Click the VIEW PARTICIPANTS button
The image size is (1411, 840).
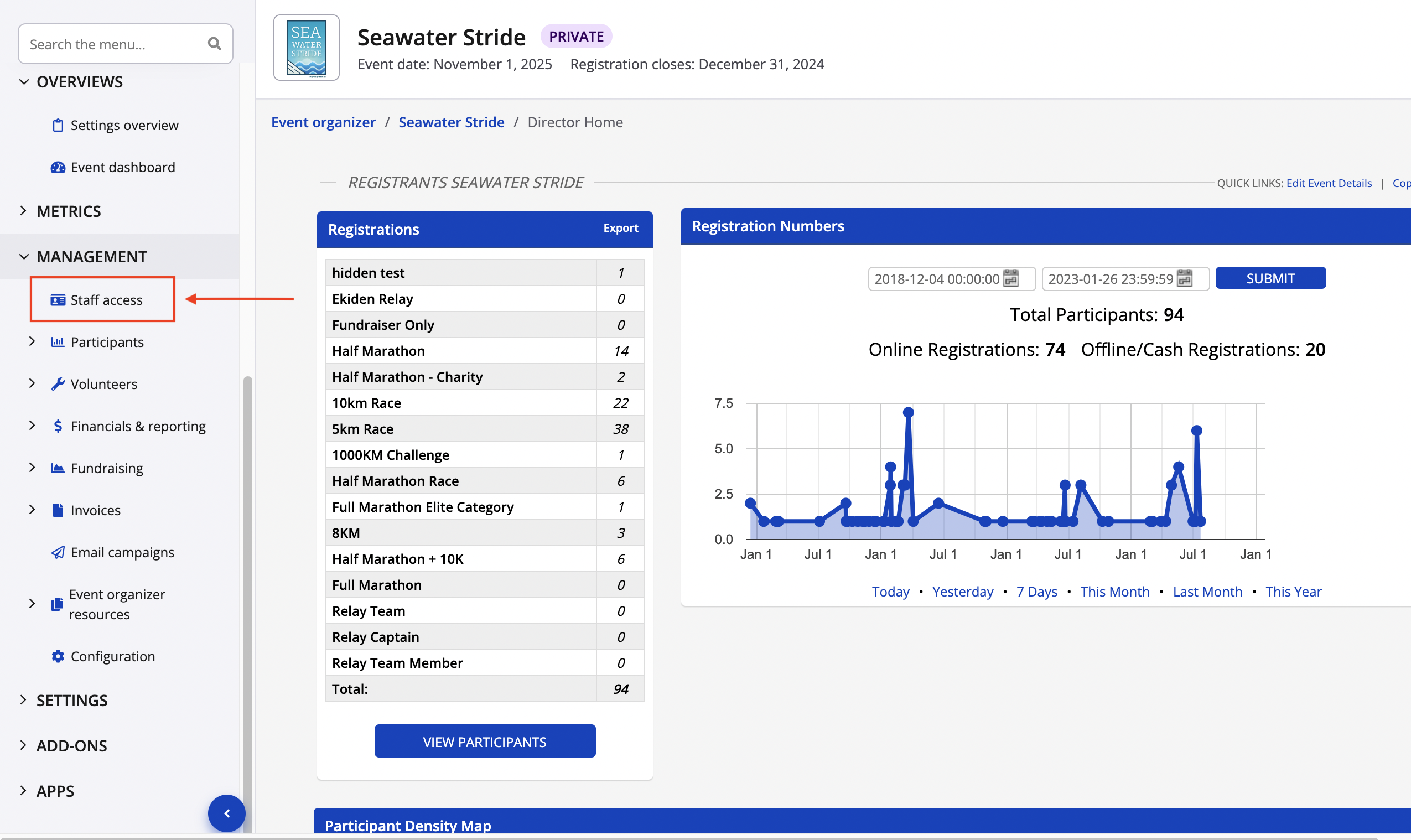coord(485,742)
